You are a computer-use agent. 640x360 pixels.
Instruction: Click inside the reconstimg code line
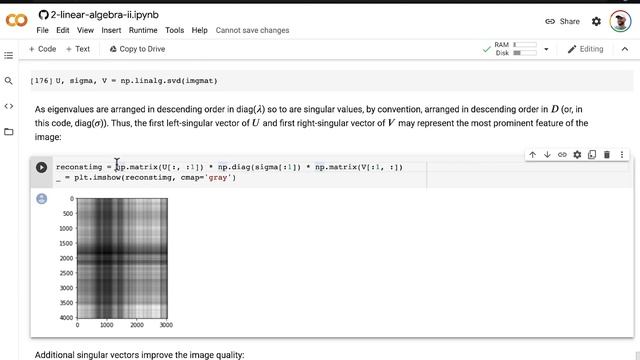[x=229, y=167]
